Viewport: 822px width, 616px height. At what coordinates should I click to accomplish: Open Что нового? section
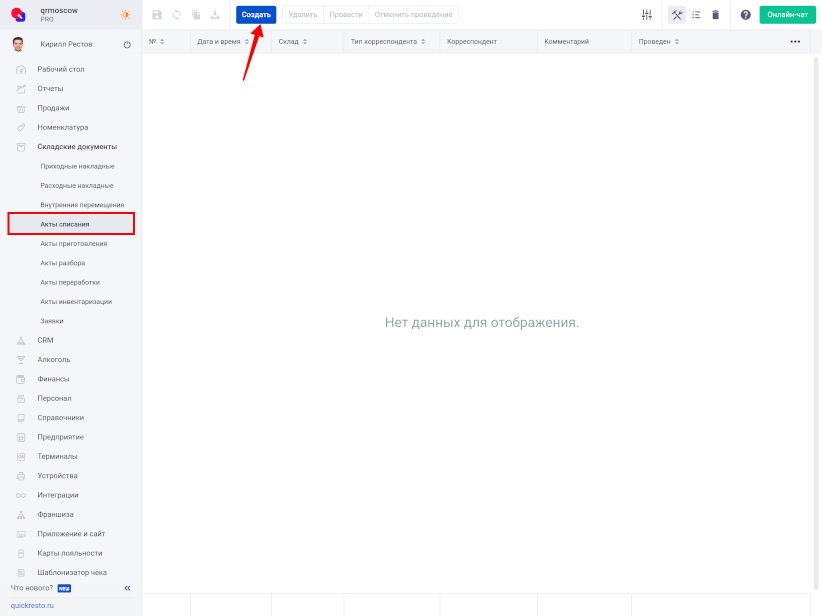click(x=32, y=588)
